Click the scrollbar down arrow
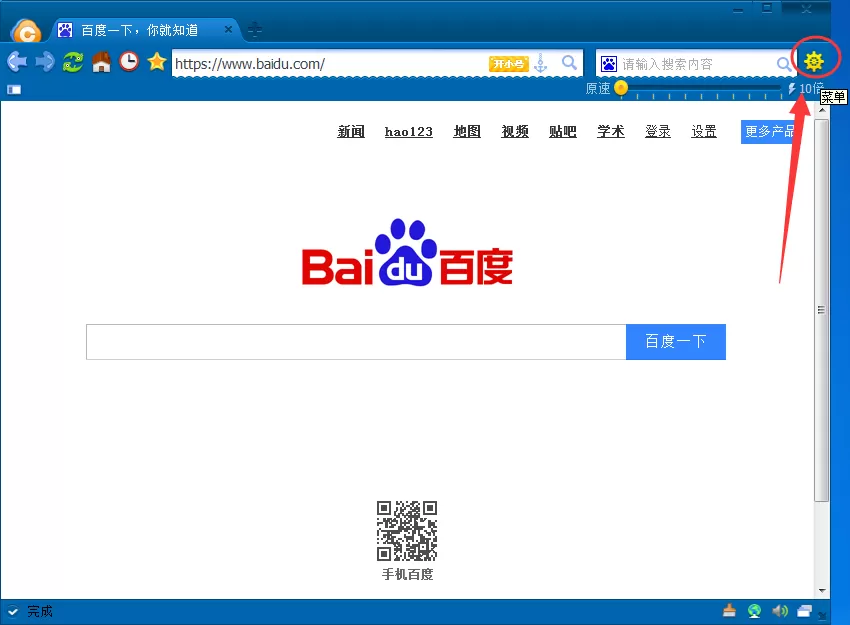 [822, 590]
